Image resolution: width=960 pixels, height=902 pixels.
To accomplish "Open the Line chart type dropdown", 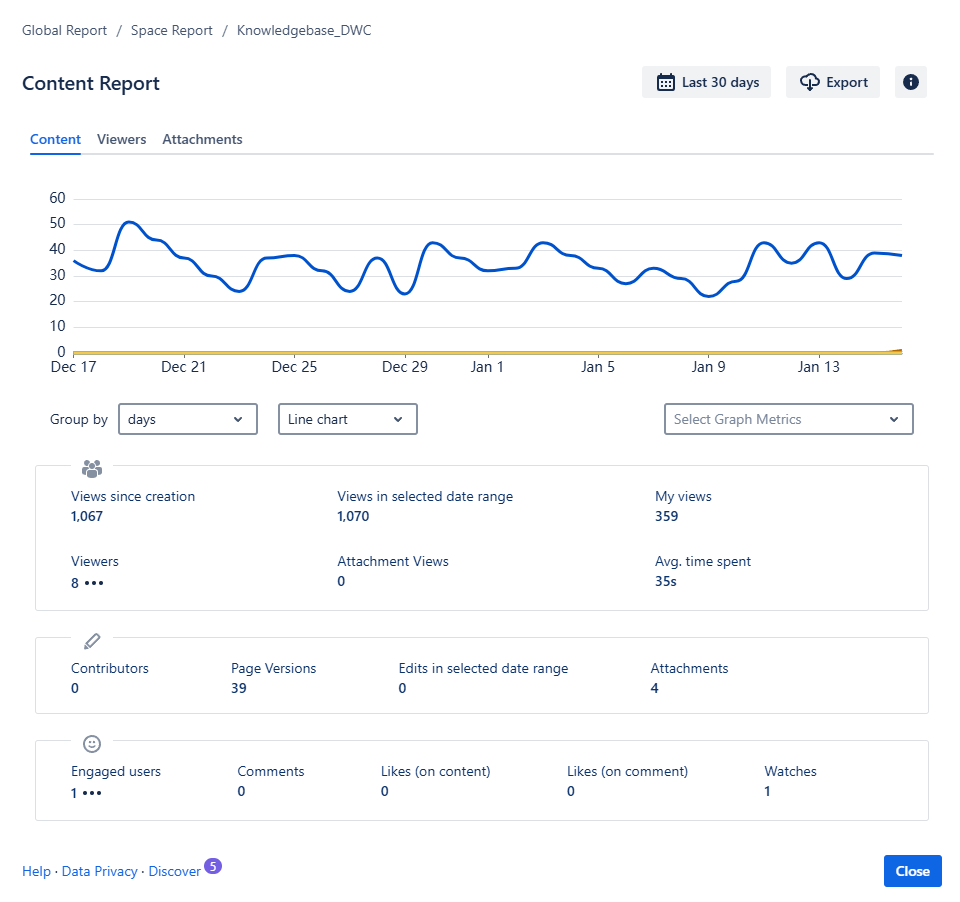I will pos(347,419).
